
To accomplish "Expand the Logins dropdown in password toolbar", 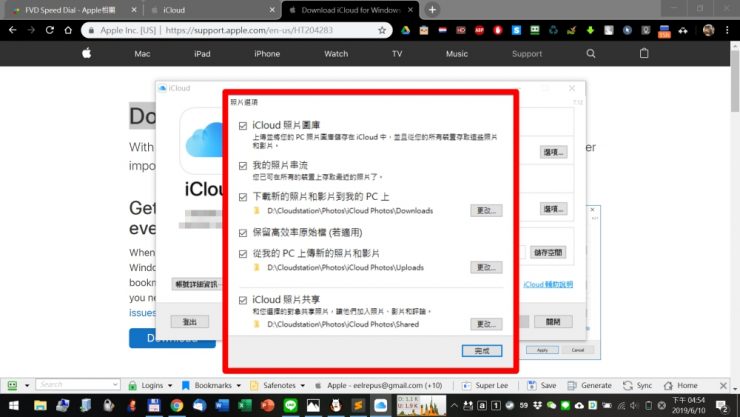I will point(169,385).
